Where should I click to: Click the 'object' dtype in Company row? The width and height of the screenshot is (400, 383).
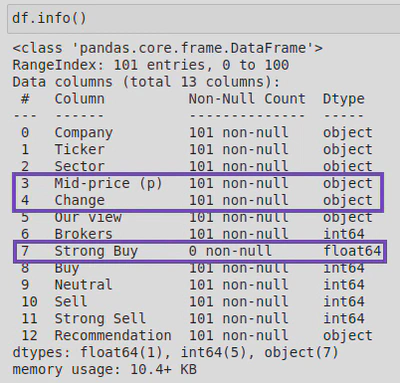(348, 133)
